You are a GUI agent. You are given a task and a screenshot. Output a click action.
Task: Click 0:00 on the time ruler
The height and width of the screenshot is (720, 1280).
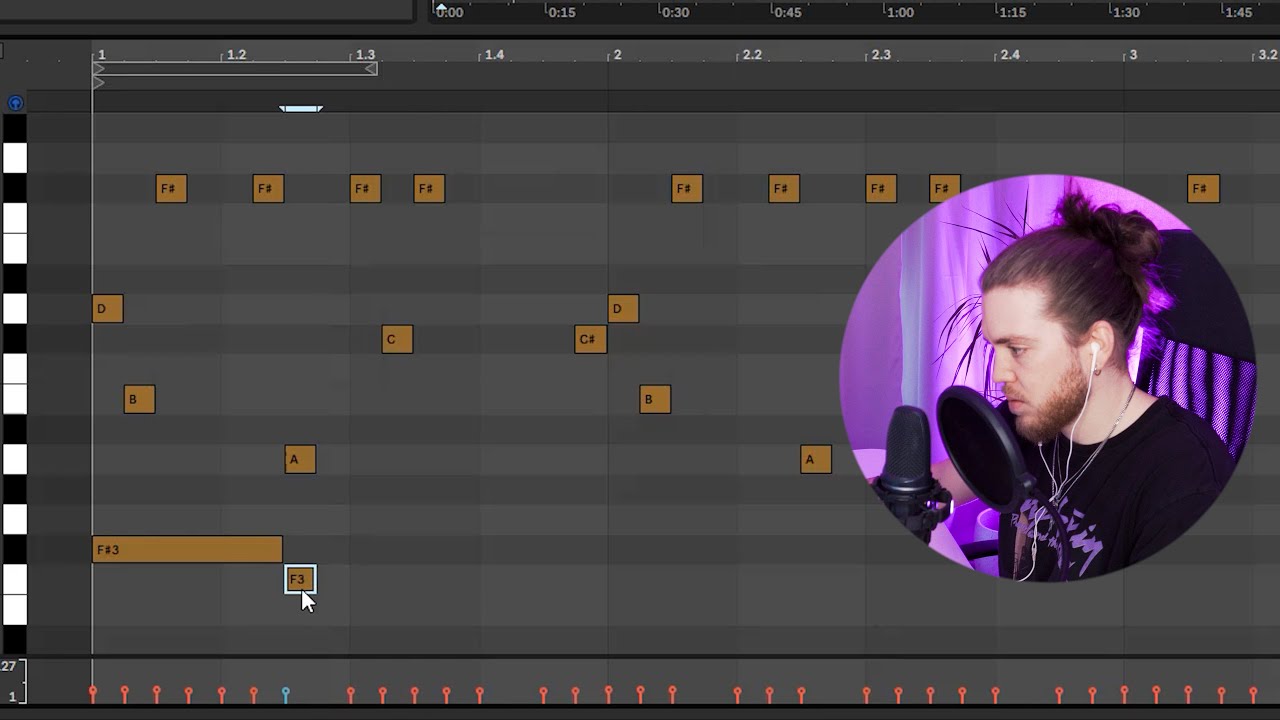tap(450, 12)
